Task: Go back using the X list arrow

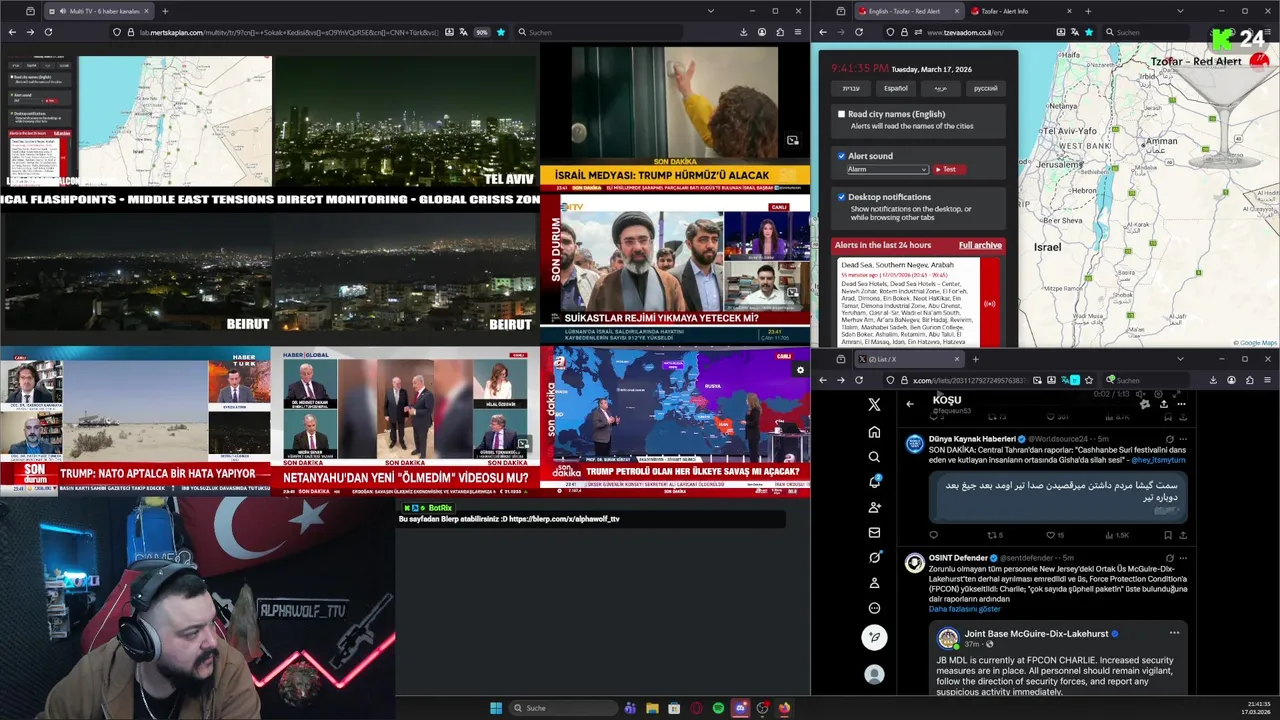Action: pyautogui.click(x=910, y=404)
